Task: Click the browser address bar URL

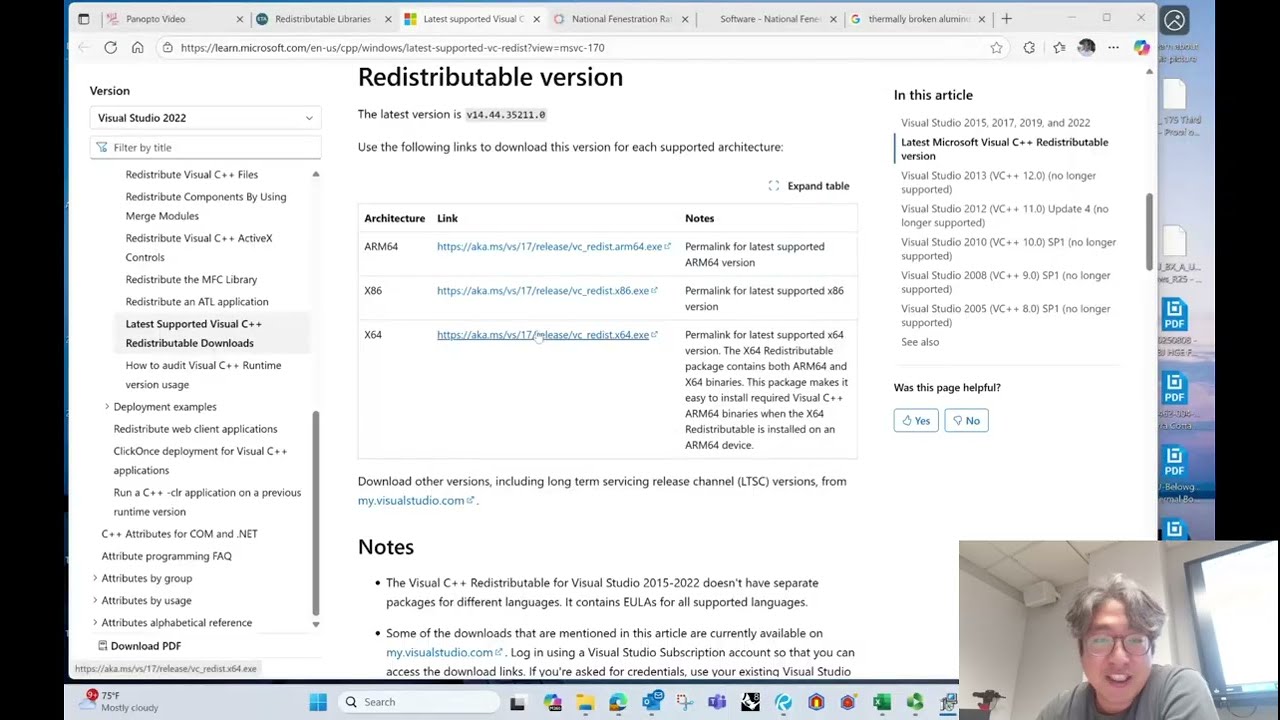Action: tap(392, 48)
